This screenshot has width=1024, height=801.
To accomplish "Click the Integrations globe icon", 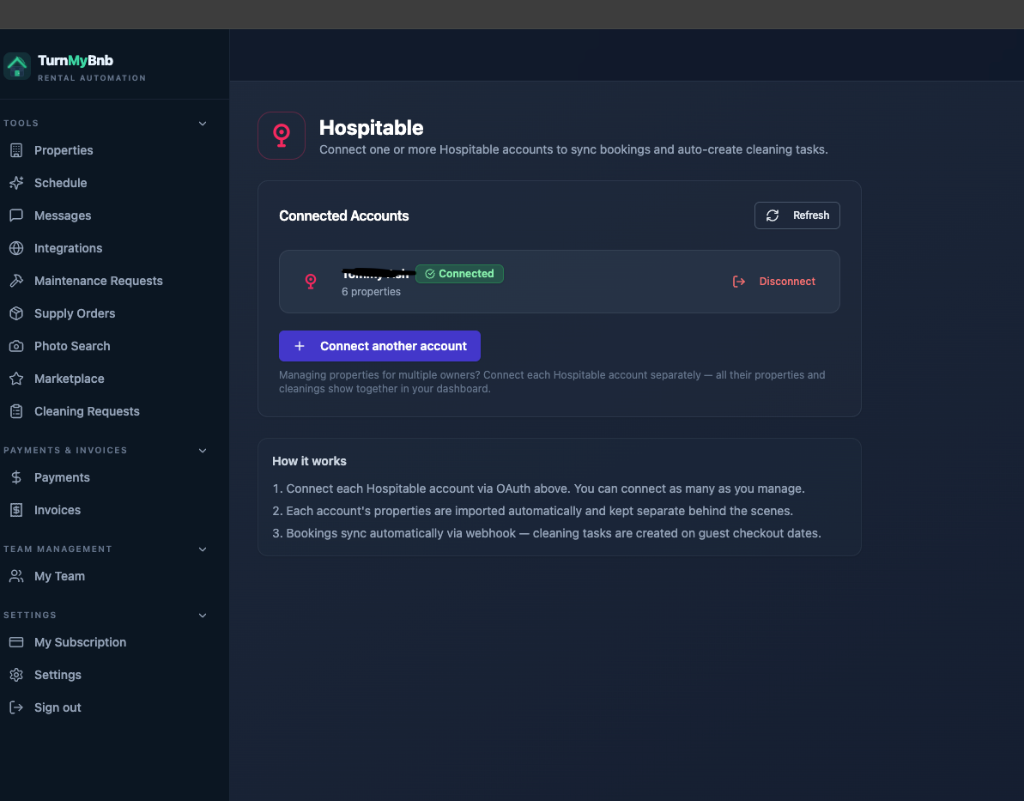I will click(x=16, y=248).
